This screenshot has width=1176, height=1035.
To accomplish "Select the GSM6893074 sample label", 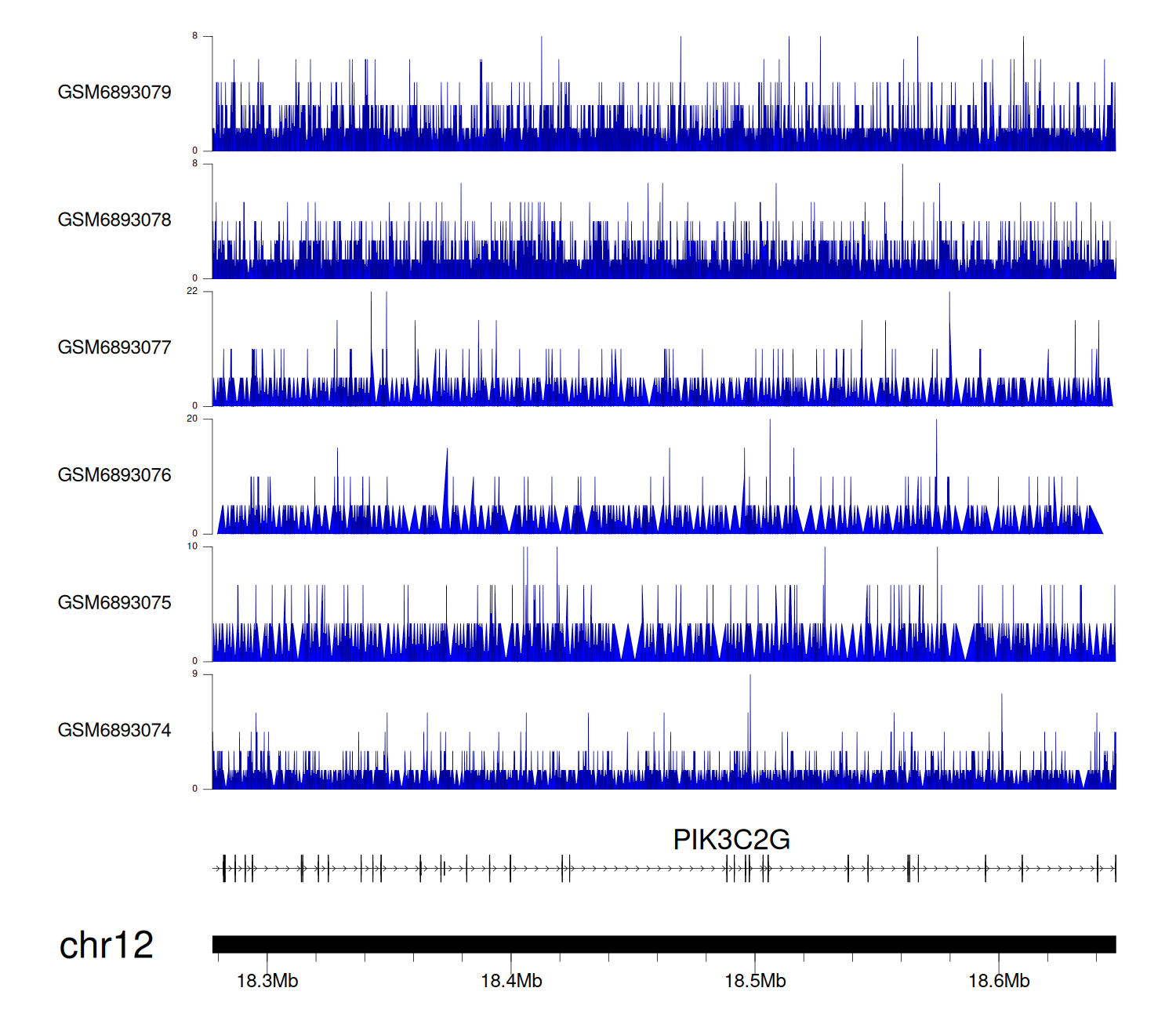I will pos(114,731).
